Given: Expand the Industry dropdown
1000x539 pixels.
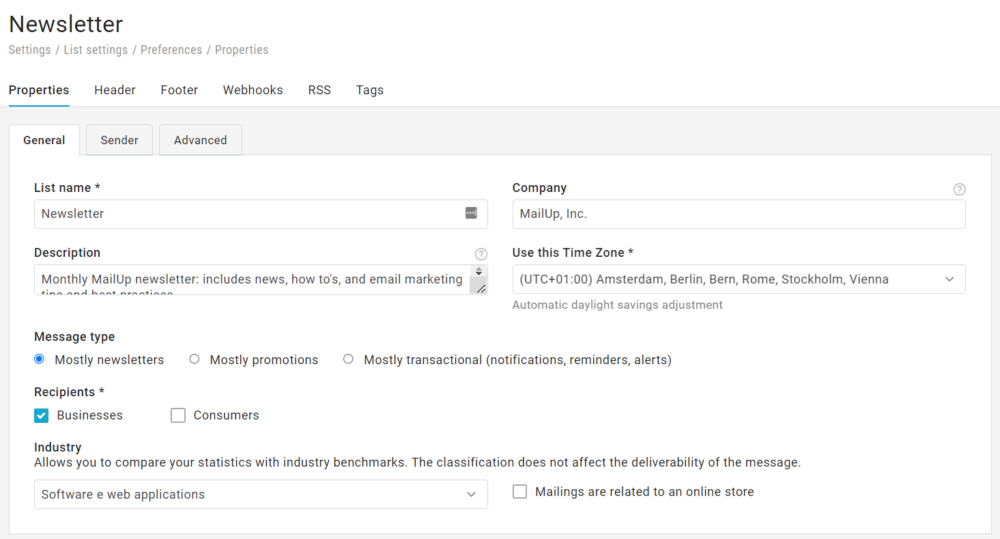Looking at the screenshot, I should pos(260,494).
